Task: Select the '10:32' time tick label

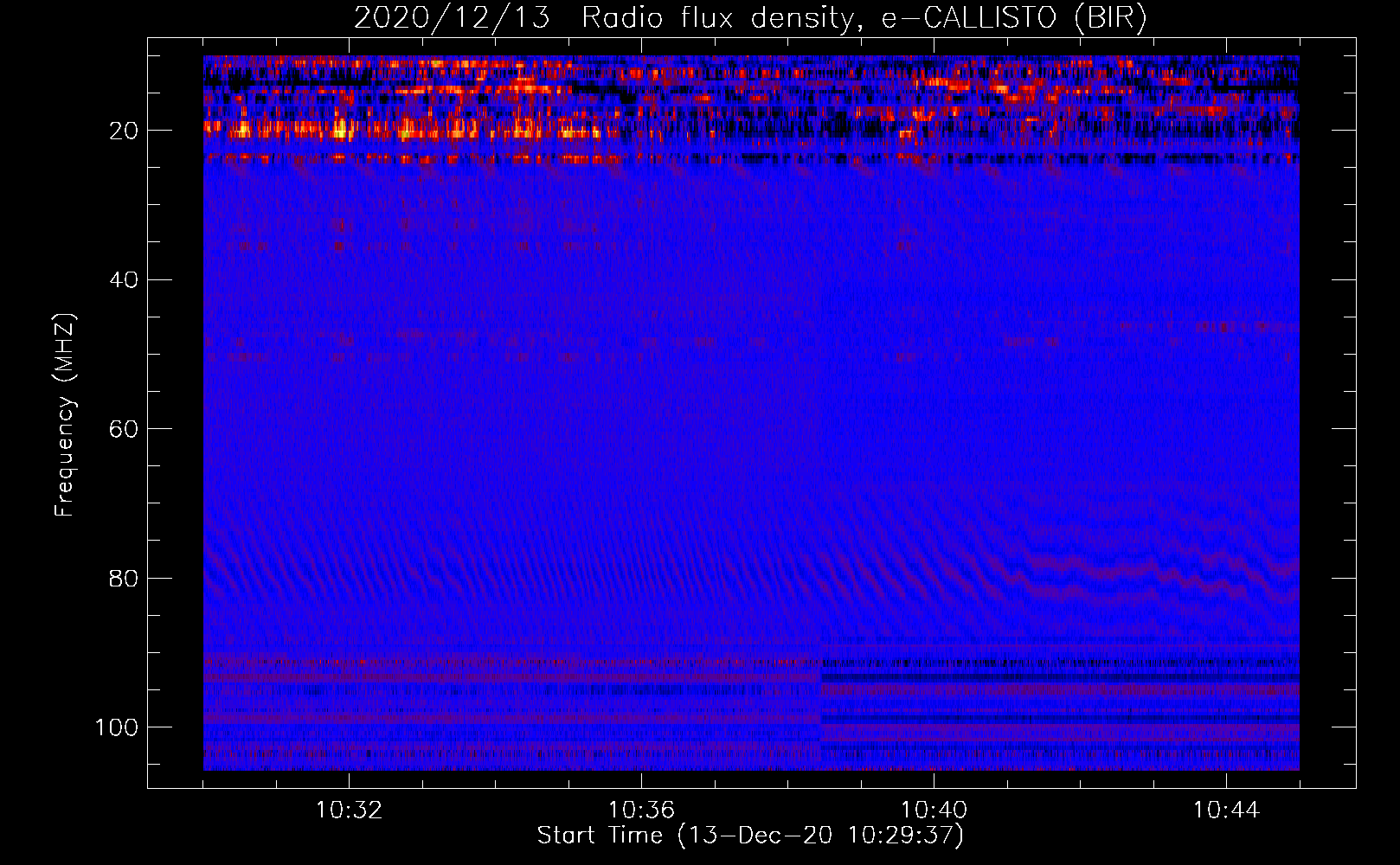Action: click(x=349, y=811)
